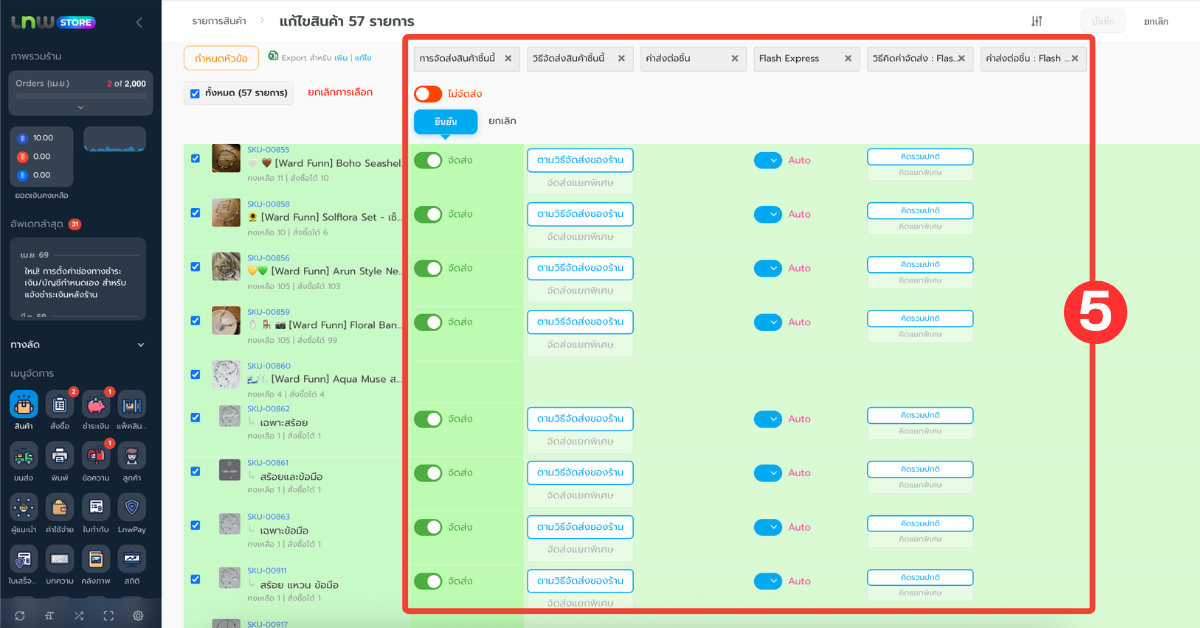Click the settings gear in sidebar footer
Image resolution: width=1200 pixels, height=628 pixels.
point(138,615)
